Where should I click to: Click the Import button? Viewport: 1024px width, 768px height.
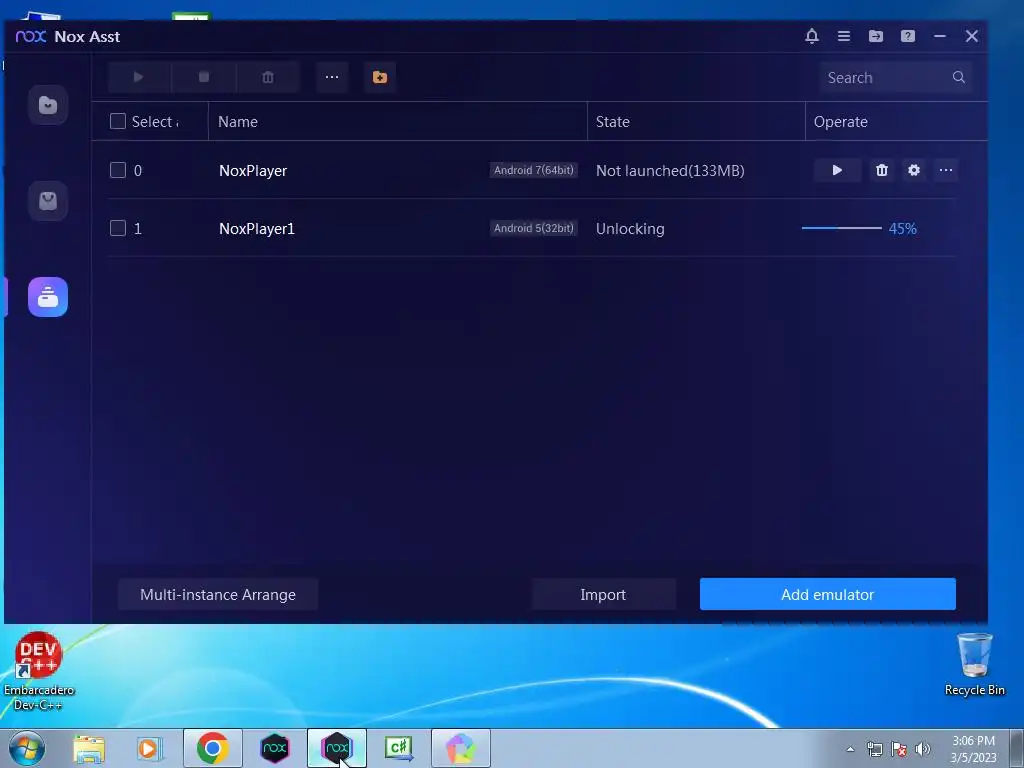coord(603,594)
